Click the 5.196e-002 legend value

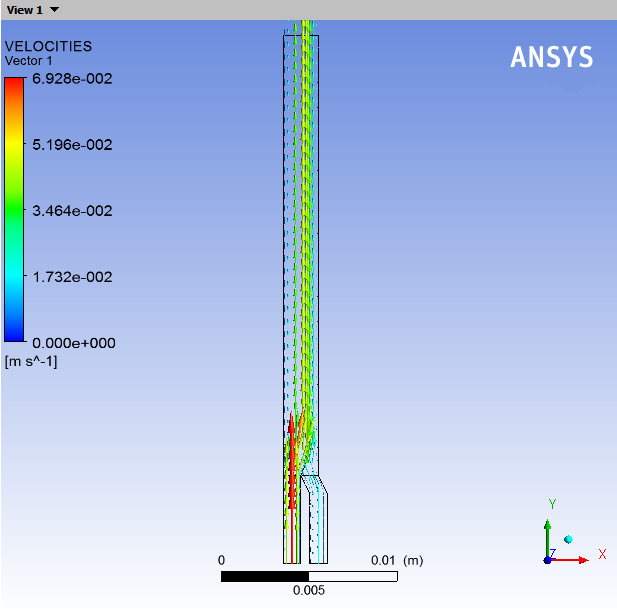click(72, 144)
